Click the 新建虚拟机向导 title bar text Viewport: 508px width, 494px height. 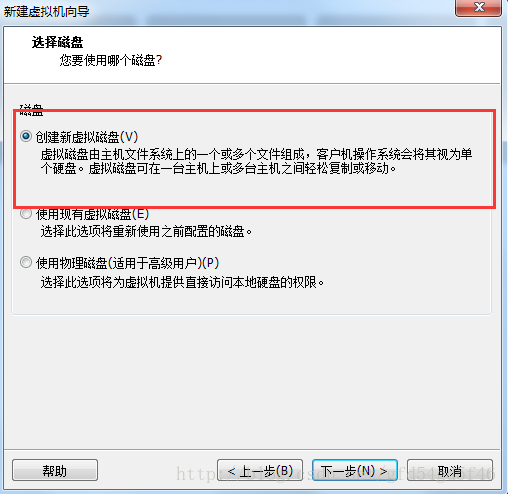pyautogui.click(x=47, y=11)
